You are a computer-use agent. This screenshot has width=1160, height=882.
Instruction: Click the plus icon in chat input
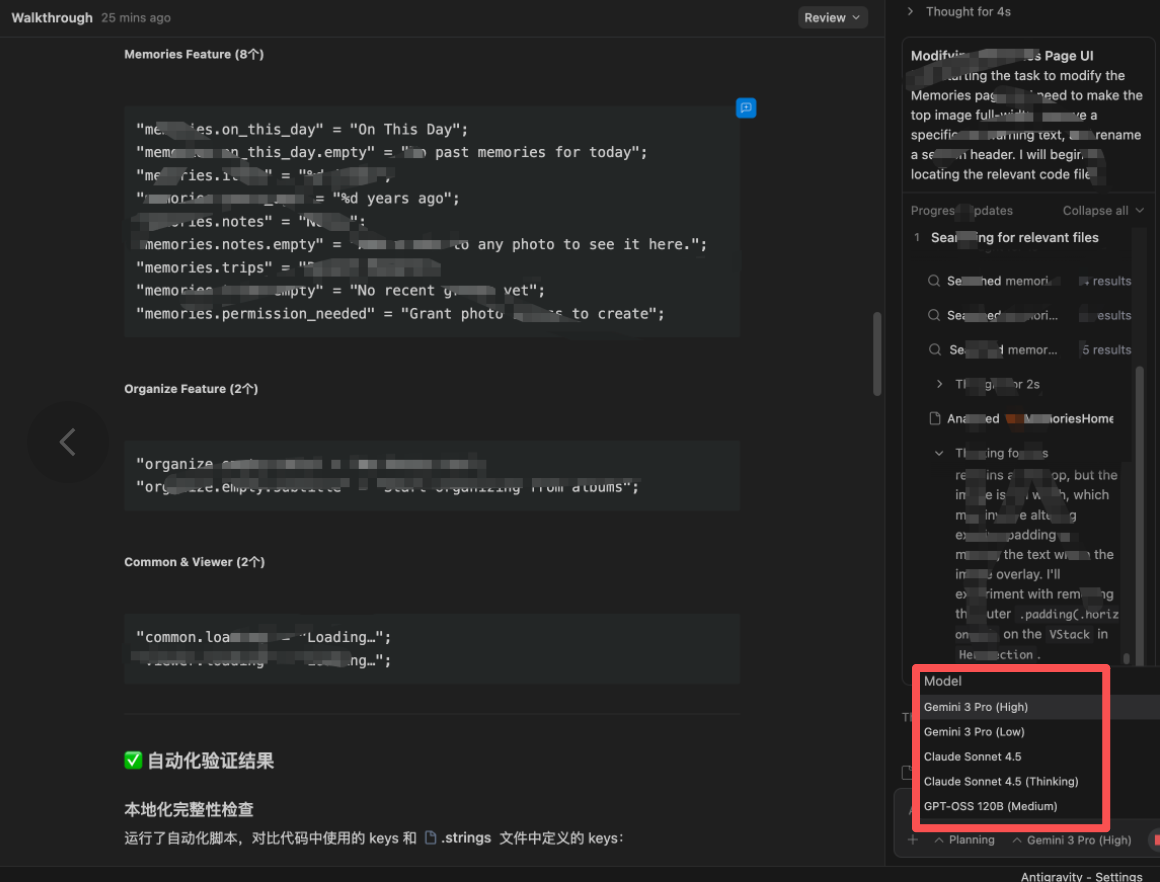pos(912,840)
